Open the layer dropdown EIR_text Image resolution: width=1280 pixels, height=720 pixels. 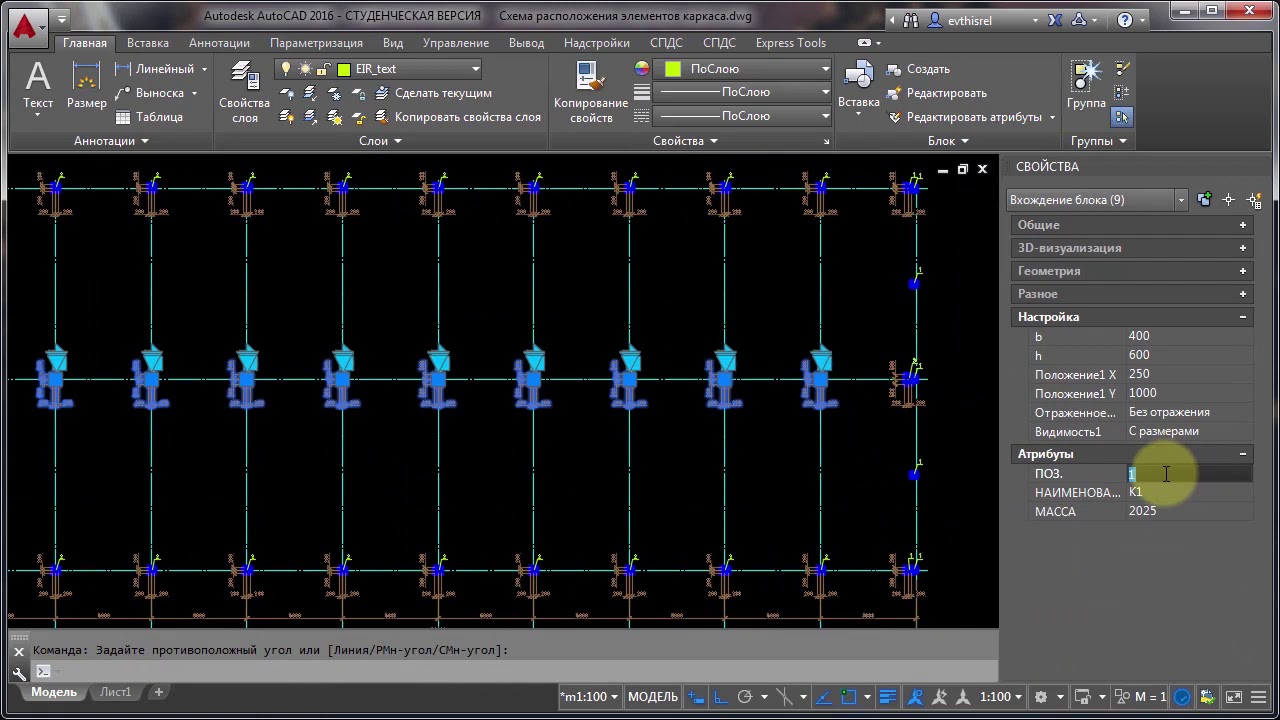[380, 69]
